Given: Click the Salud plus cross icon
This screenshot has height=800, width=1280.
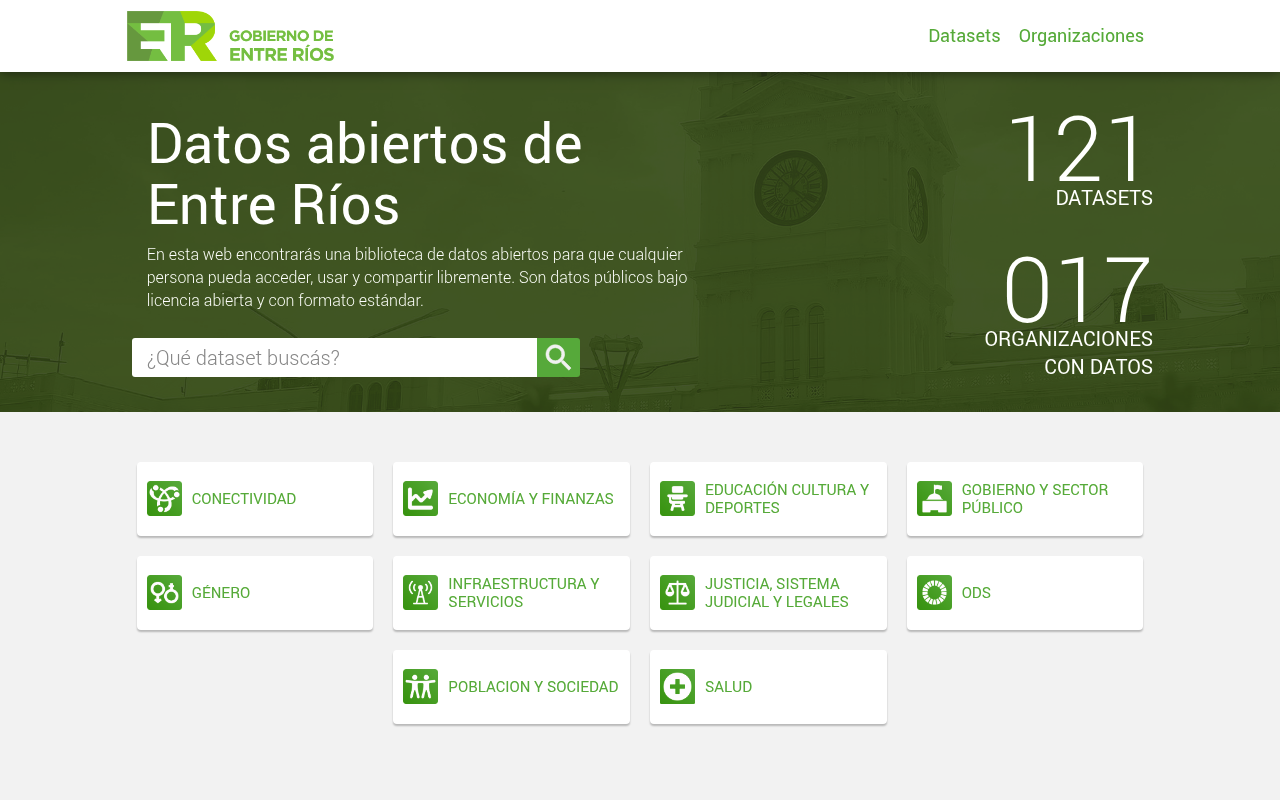Looking at the screenshot, I should click(677, 687).
